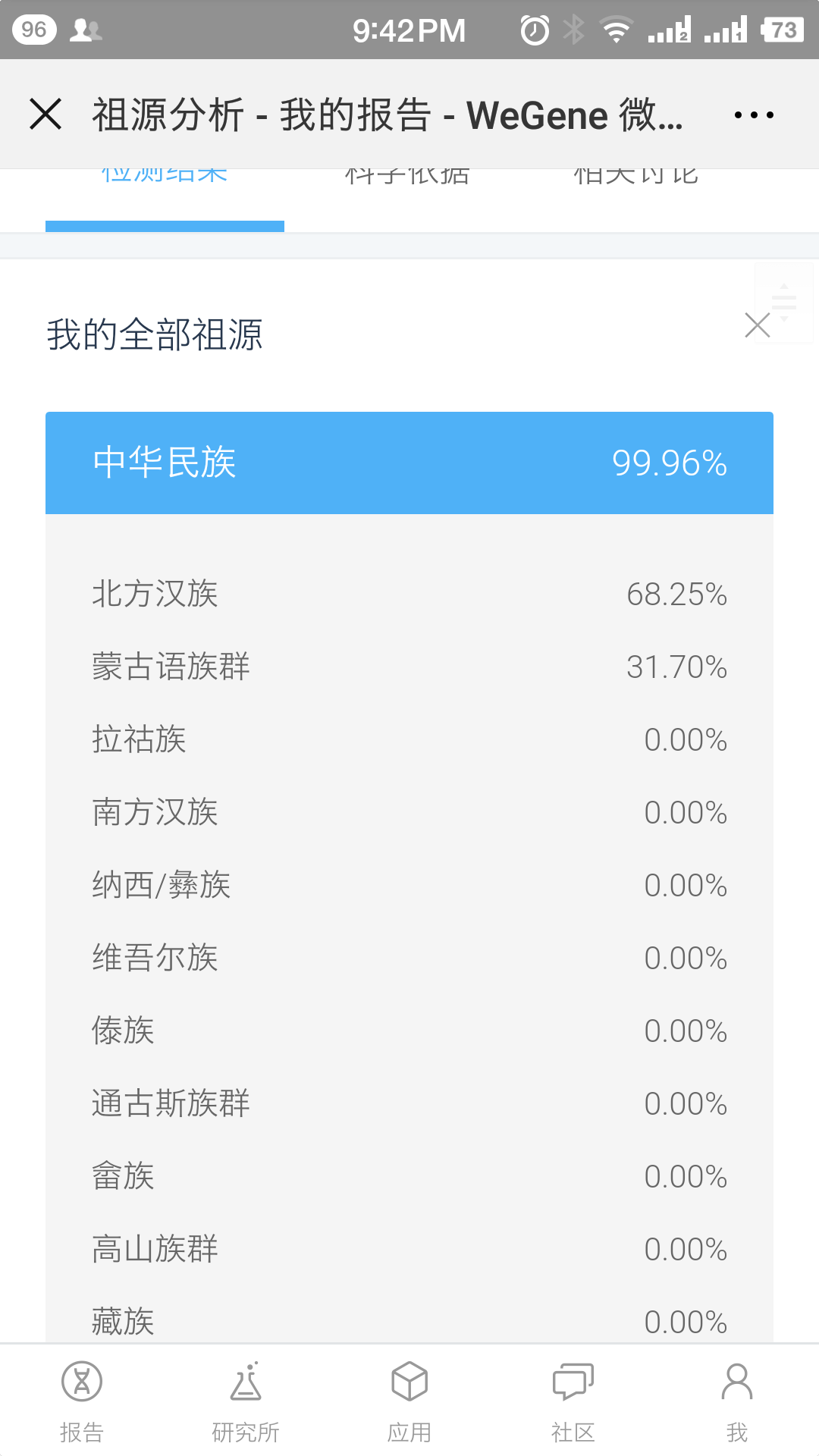Image resolution: width=819 pixels, height=1456 pixels.
Task: Collapse the 中华民族 99.96% header
Action: [x=409, y=463]
